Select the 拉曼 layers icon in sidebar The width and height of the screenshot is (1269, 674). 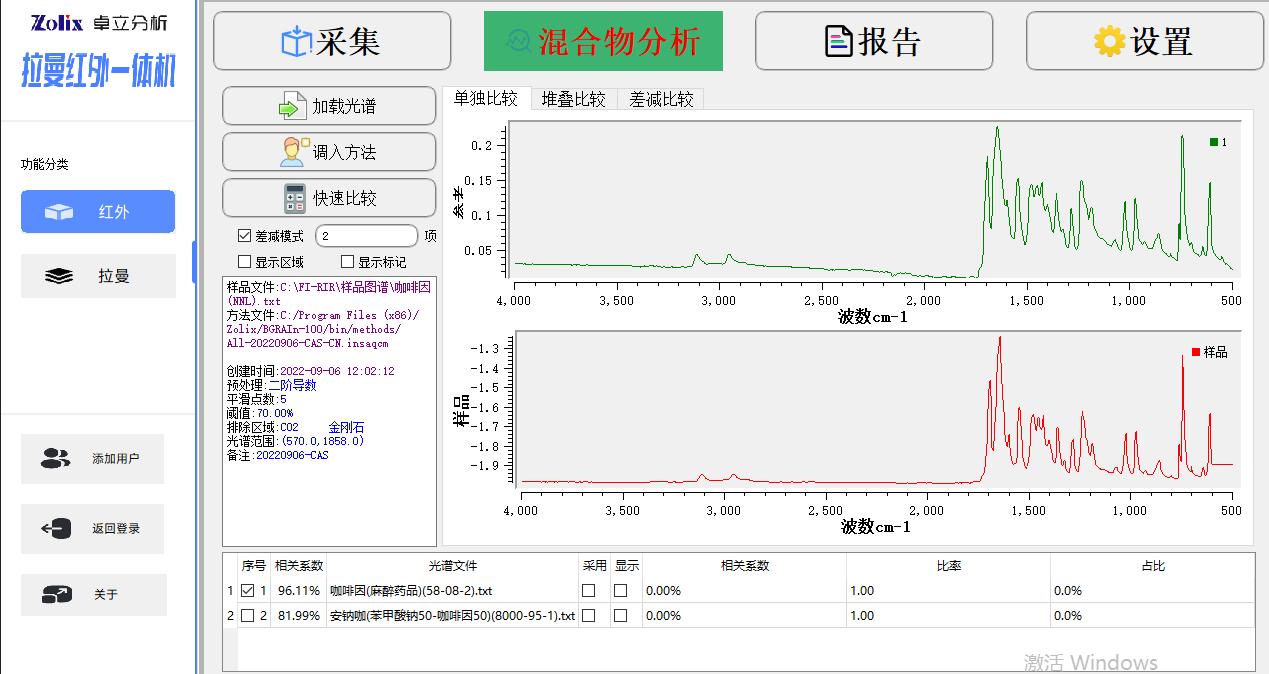(60, 276)
